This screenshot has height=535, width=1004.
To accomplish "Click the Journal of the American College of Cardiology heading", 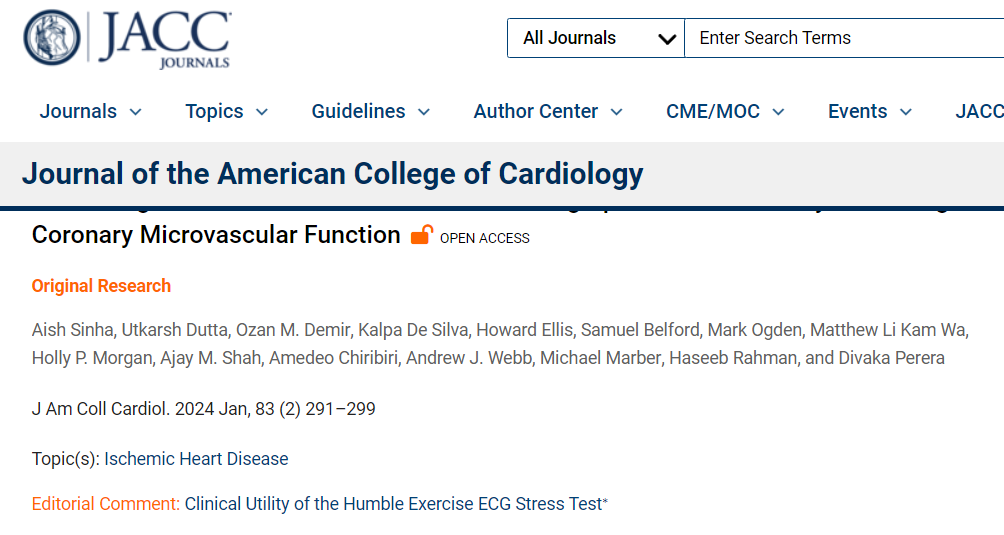I will pyautogui.click(x=332, y=173).
